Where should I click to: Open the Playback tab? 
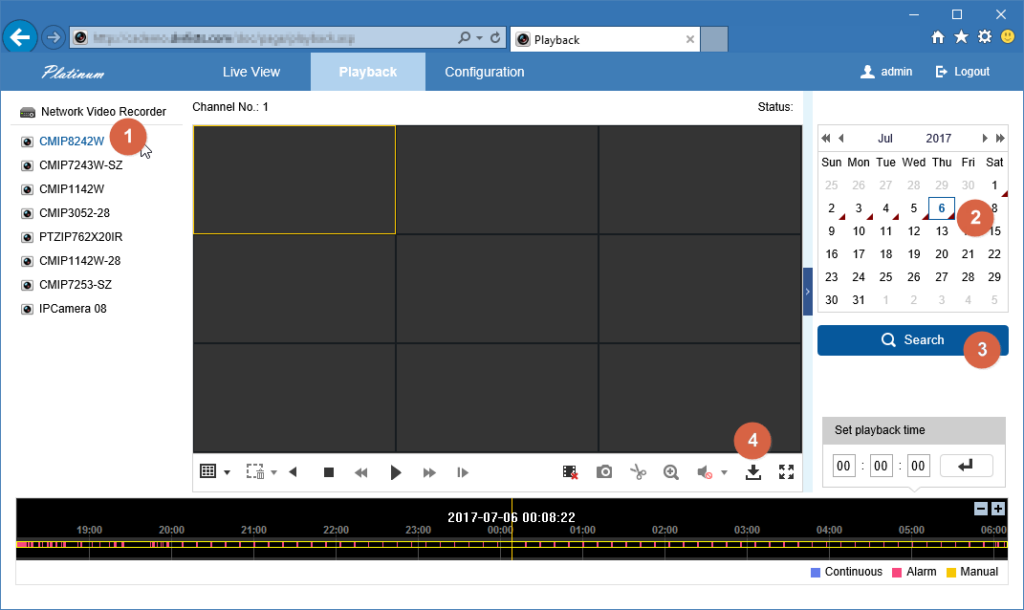(x=368, y=72)
